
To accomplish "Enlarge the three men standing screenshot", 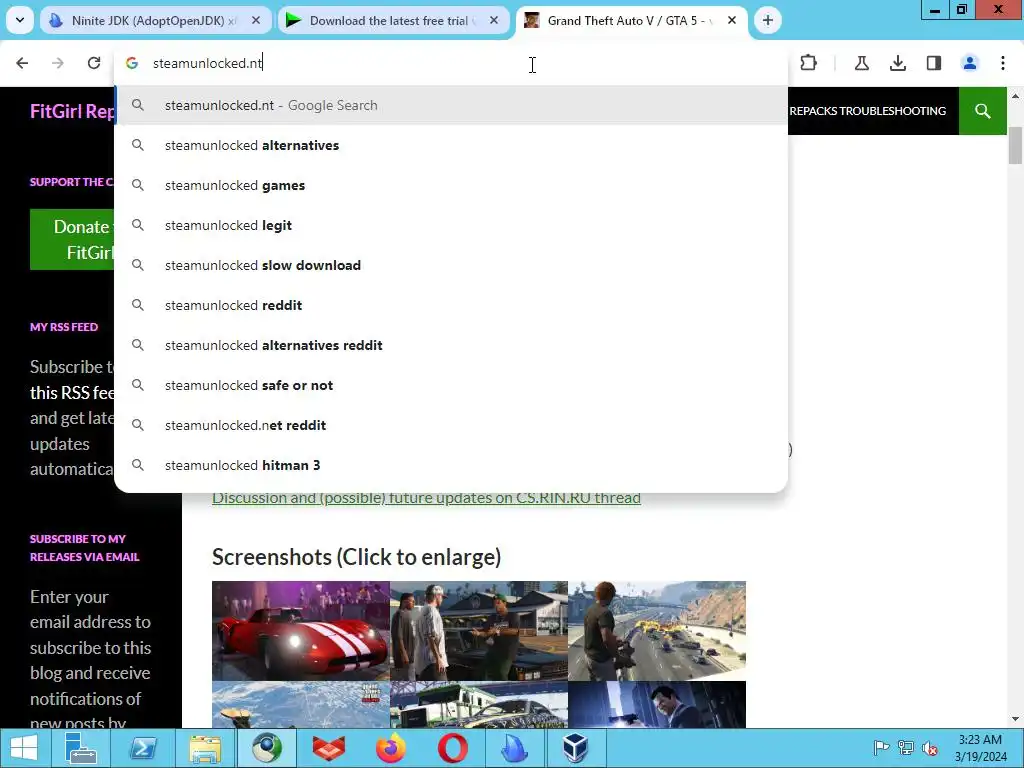I will pyautogui.click(x=479, y=631).
